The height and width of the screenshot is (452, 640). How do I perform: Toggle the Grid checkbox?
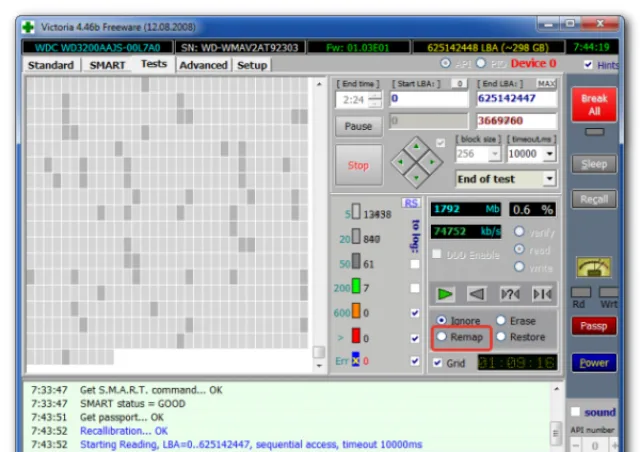pyautogui.click(x=438, y=363)
